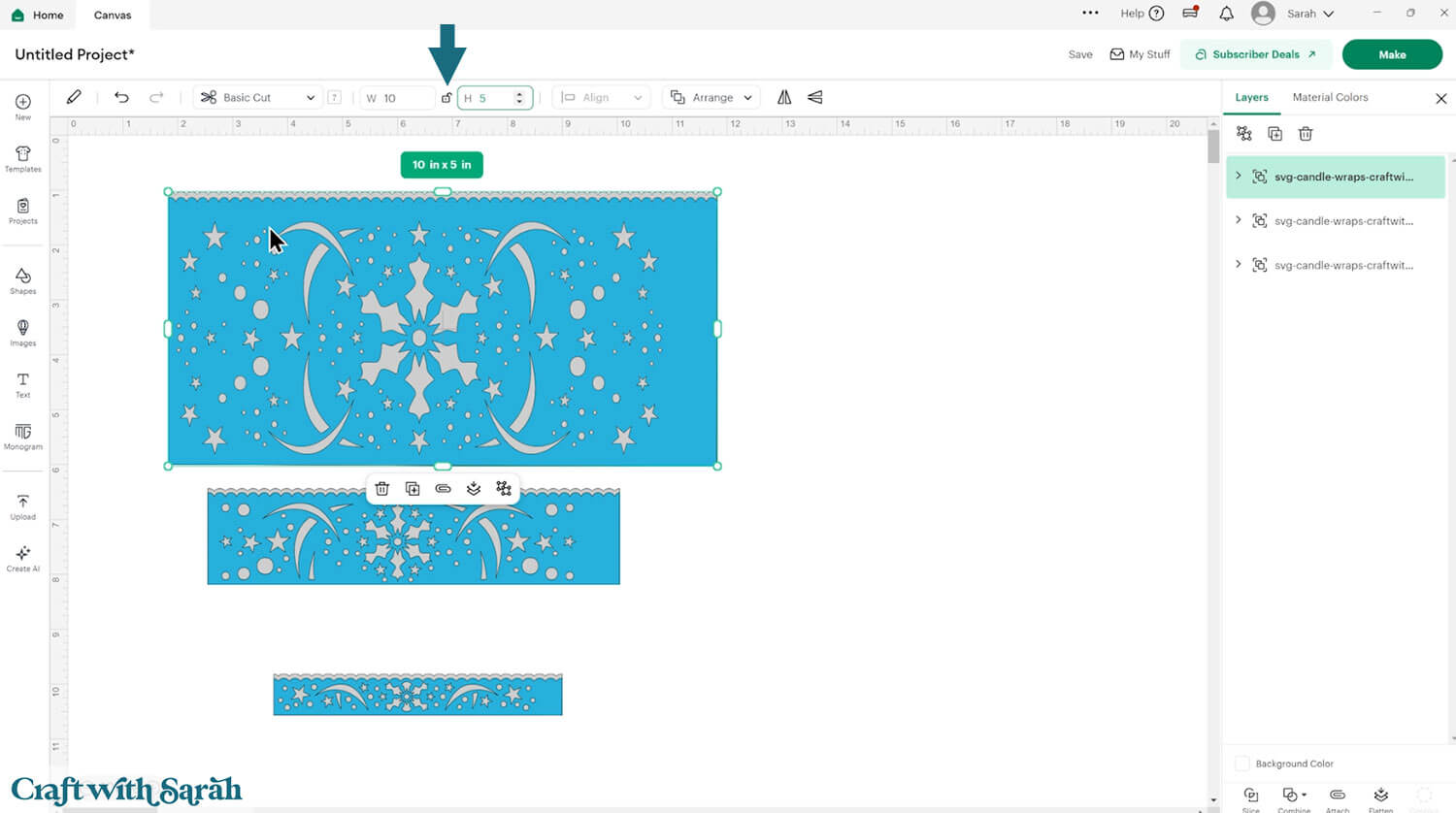
Task: Select the medium candle wrap design on canvas
Action: click(x=414, y=537)
